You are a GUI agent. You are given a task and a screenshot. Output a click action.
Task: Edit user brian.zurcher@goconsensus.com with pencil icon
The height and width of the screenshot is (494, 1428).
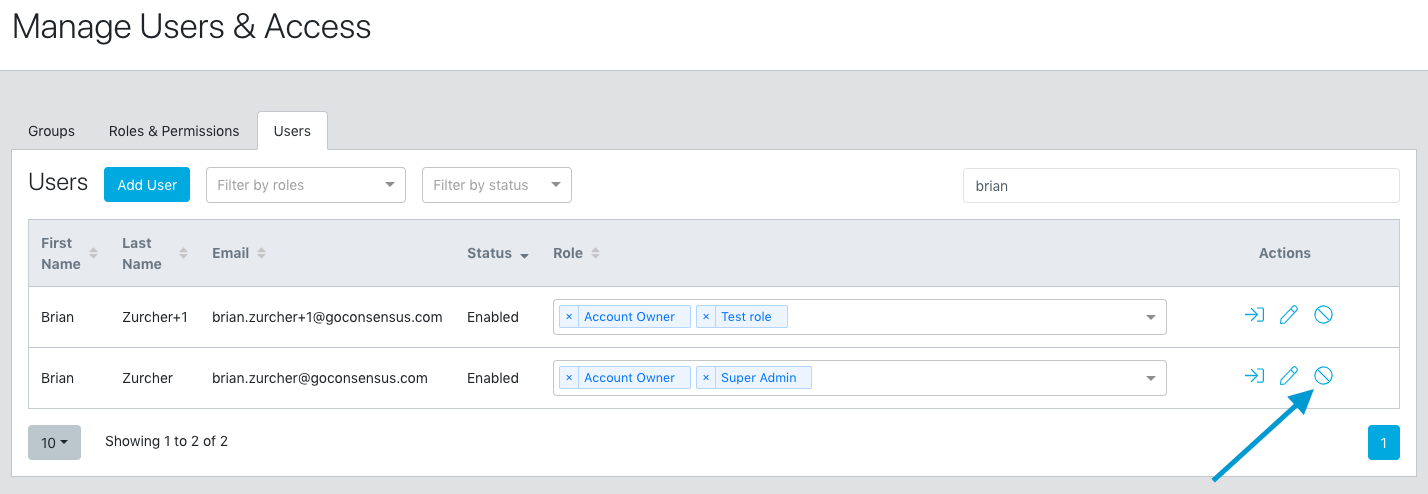coord(1289,377)
